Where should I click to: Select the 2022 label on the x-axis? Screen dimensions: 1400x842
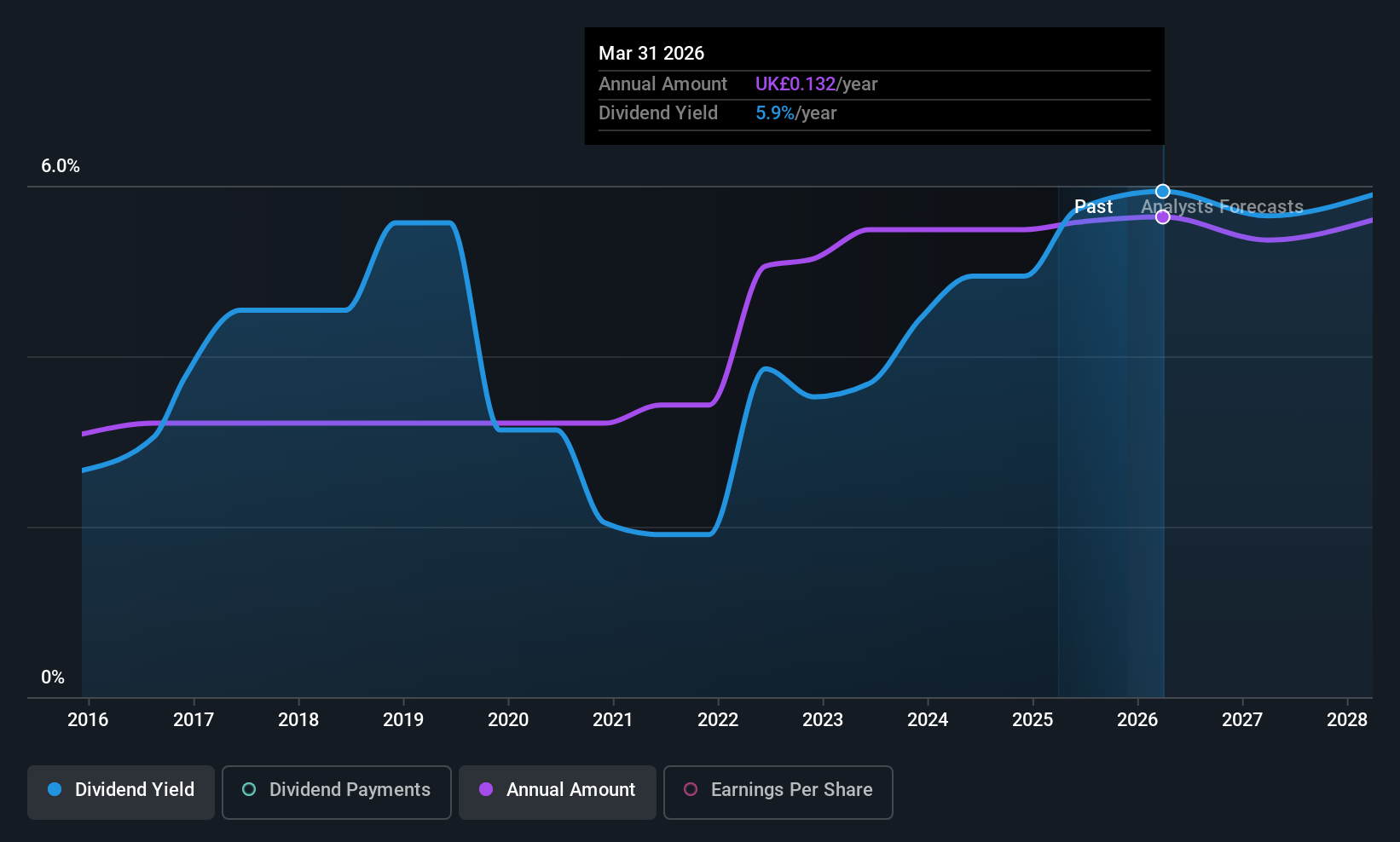click(718, 720)
